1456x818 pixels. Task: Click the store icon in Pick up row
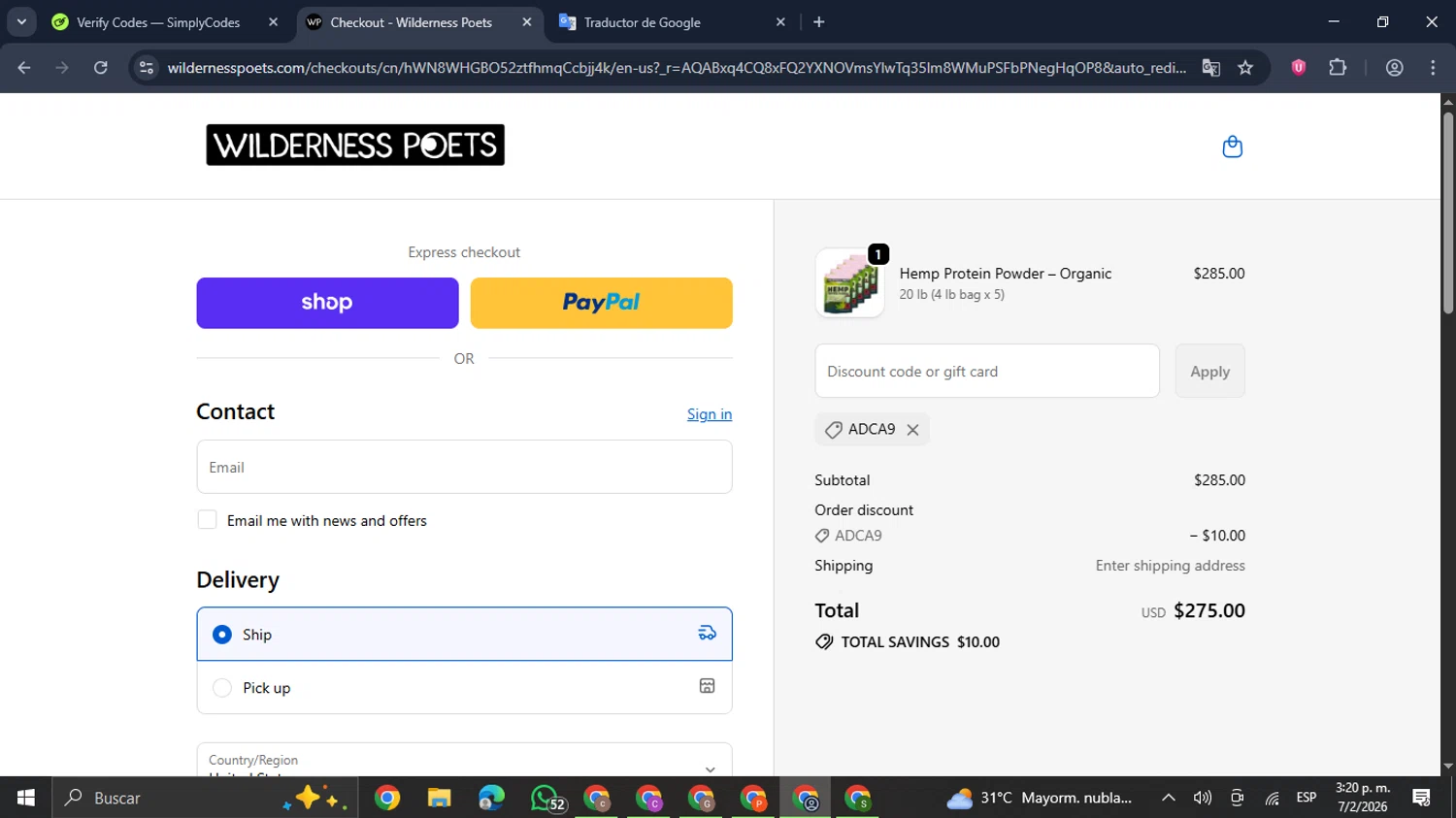click(x=707, y=686)
